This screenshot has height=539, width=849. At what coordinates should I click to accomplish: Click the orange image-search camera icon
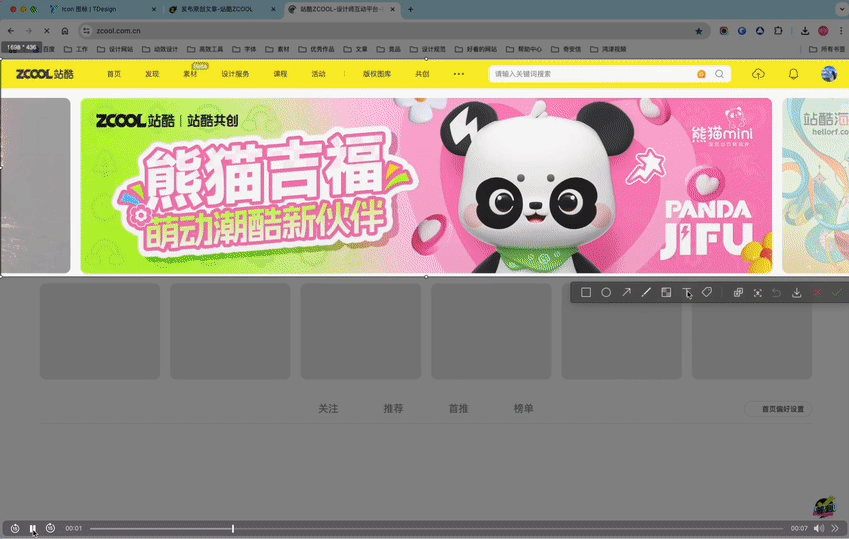[701, 74]
